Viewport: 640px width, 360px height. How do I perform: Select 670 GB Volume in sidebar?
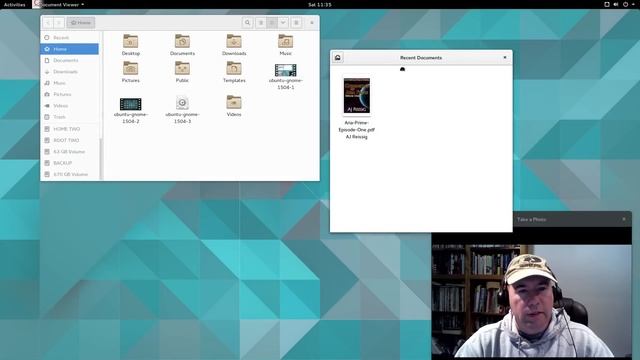[69, 174]
